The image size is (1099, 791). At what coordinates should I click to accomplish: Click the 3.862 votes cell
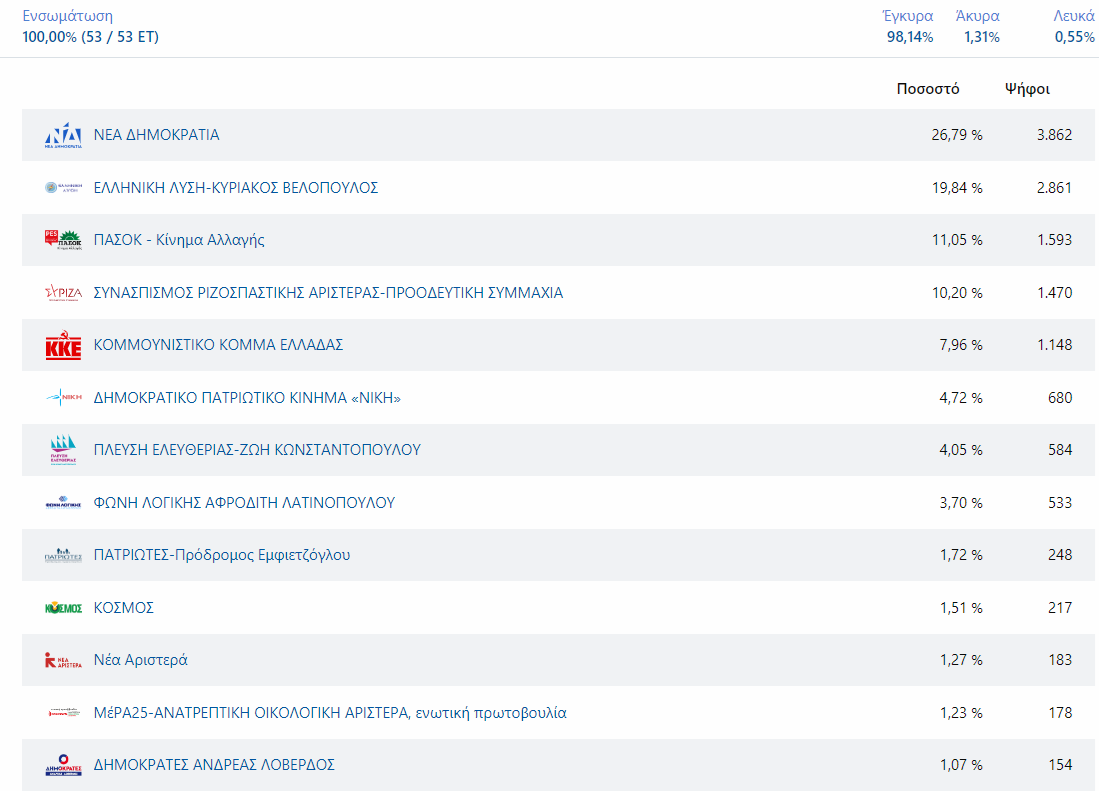(x=1055, y=135)
